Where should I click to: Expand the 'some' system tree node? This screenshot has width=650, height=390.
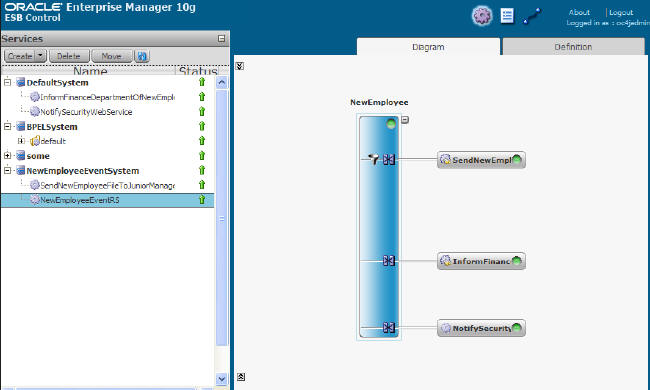tap(7, 156)
